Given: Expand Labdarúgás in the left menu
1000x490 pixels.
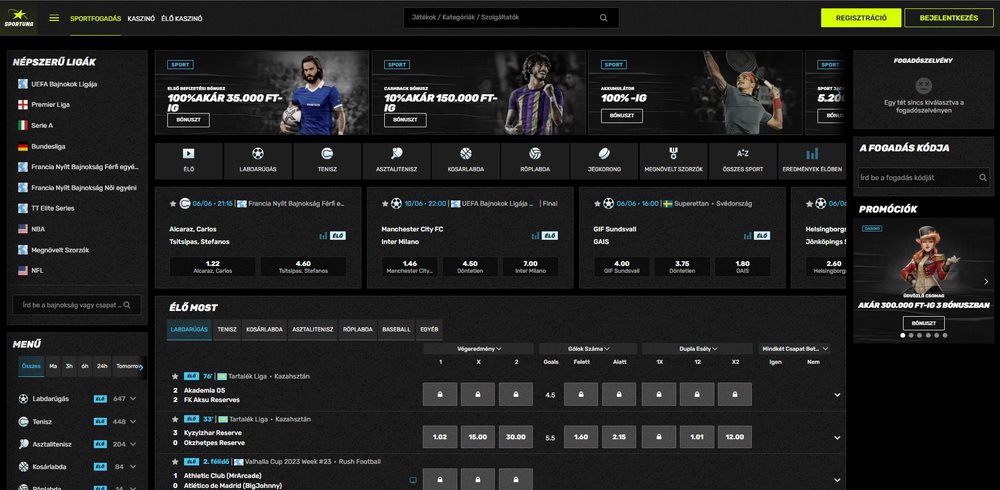Looking at the screenshot, I should point(133,398).
